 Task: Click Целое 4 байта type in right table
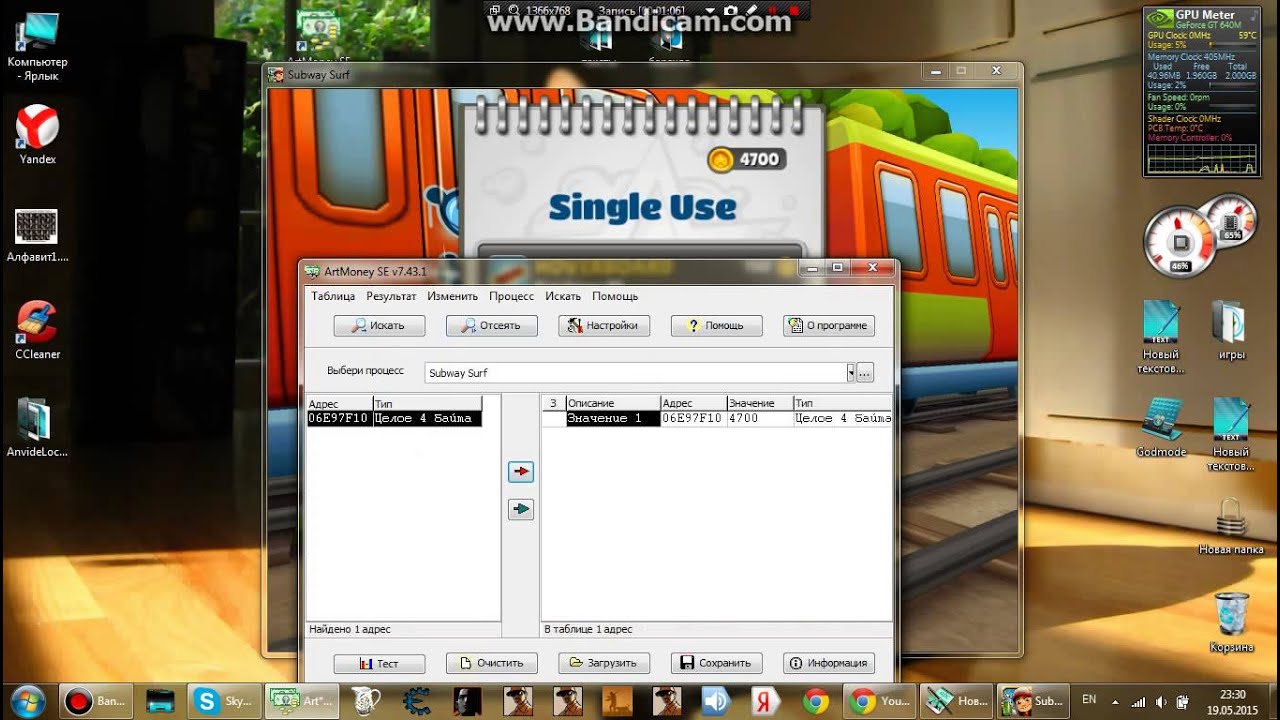pos(842,418)
